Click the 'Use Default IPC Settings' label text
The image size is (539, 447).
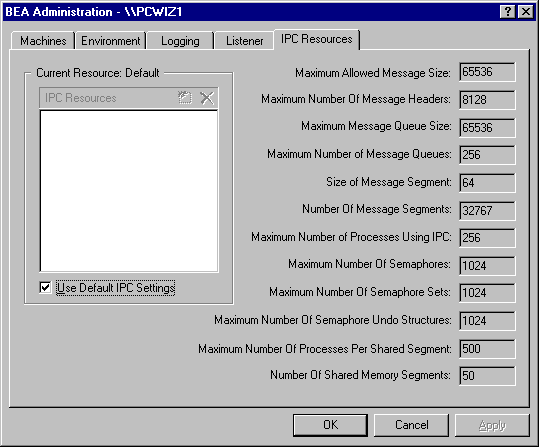pos(116,288)
